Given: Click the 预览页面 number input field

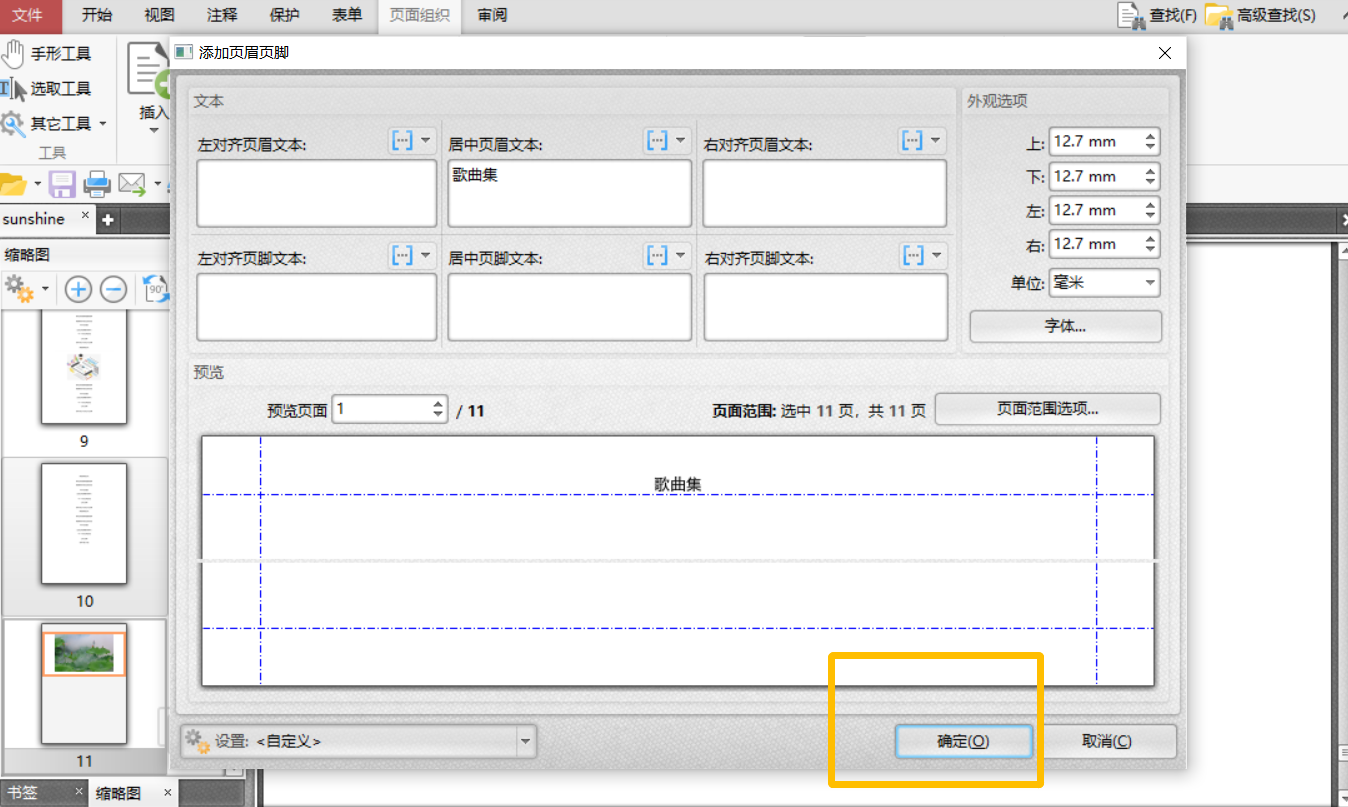Looking at the screenshot, I should pyautogui.click(x=381, y=409).
